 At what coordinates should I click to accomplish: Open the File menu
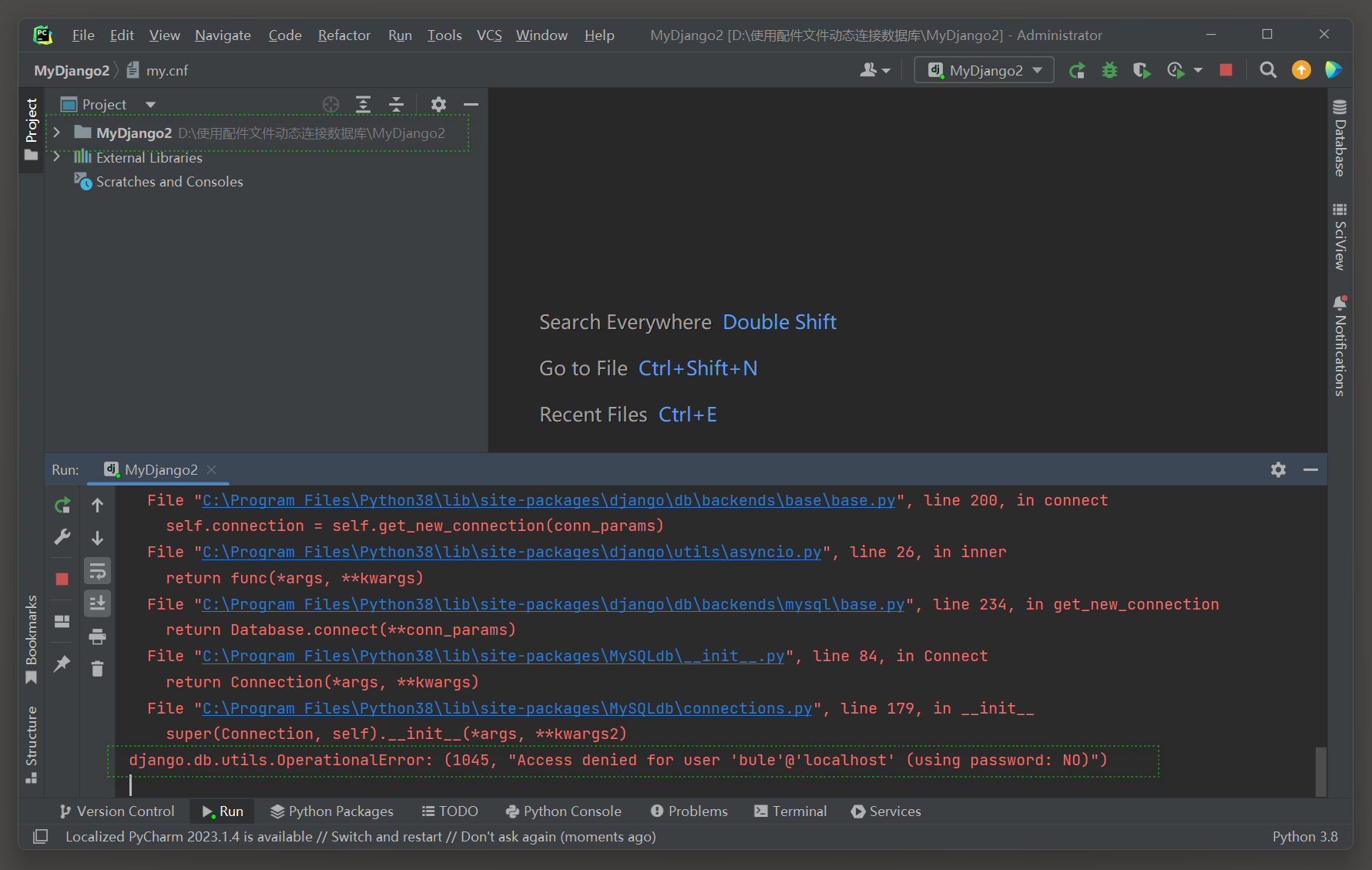tap(83, 35)
